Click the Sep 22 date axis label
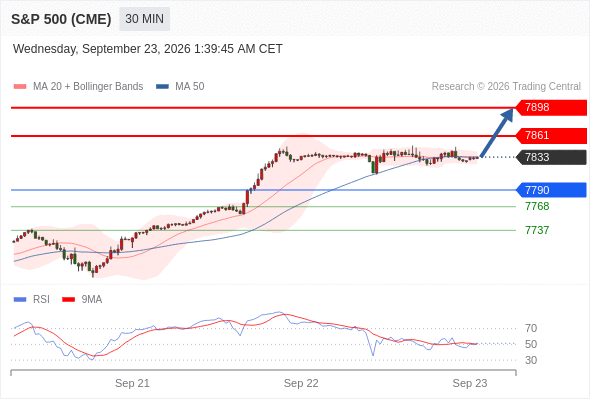The height and width of the screenshot is (400, 590). tap(301, 383)
